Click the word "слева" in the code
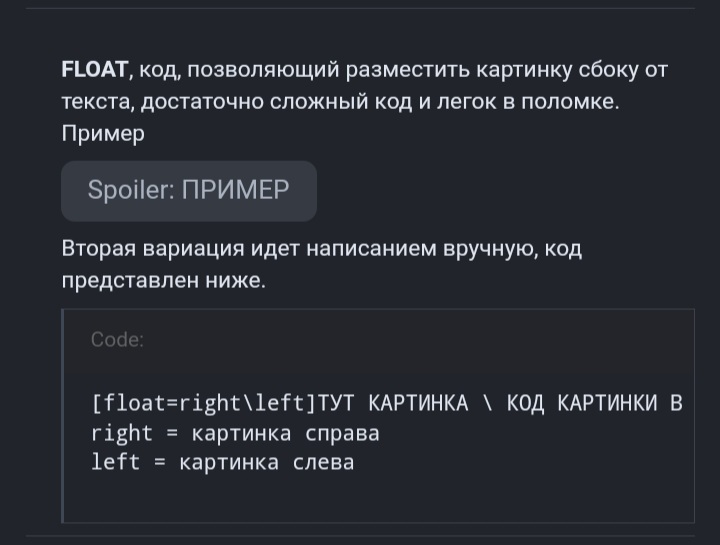Viewport: 720px width, 545px height. pos(324,463)
